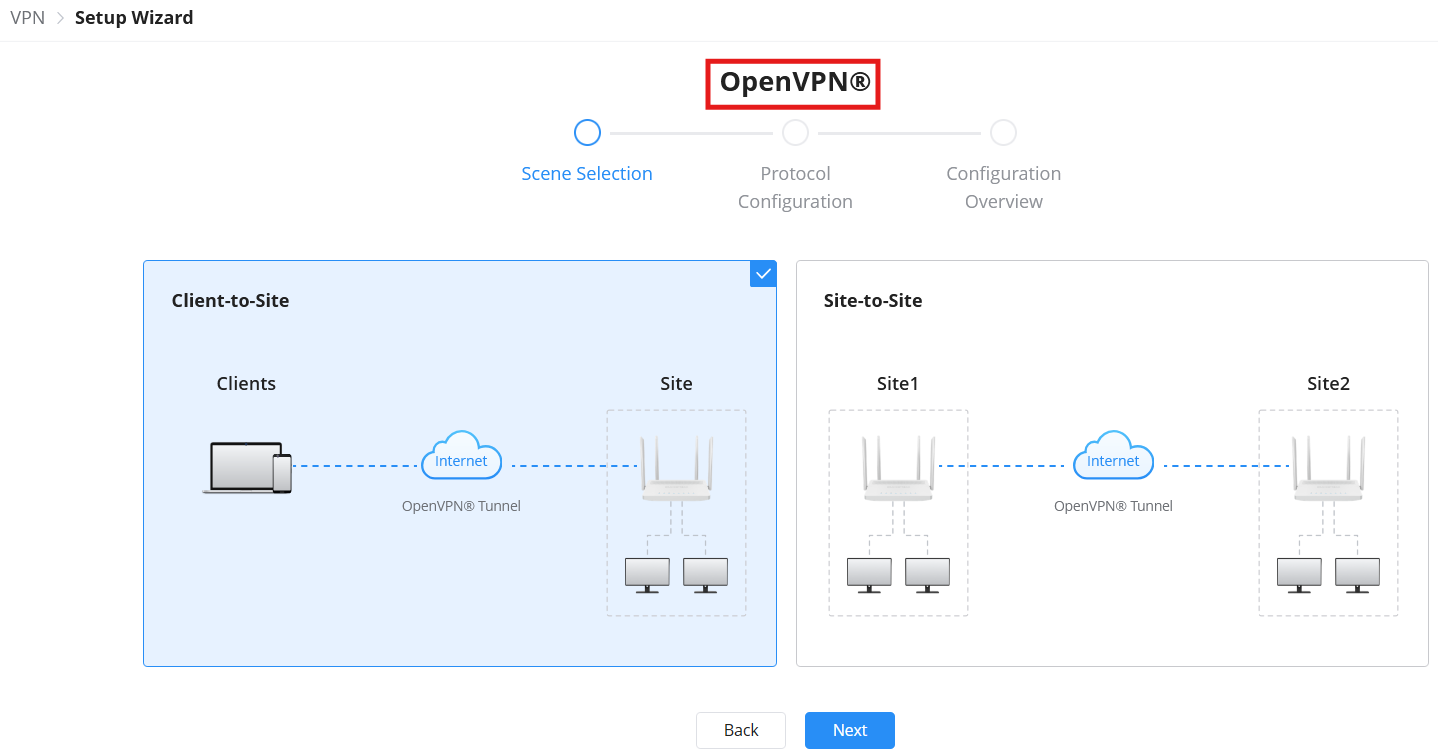Screen dimensions: 1438x756
Task: Choose the Client-to-Site scene heading
Action: coord(230,301)
